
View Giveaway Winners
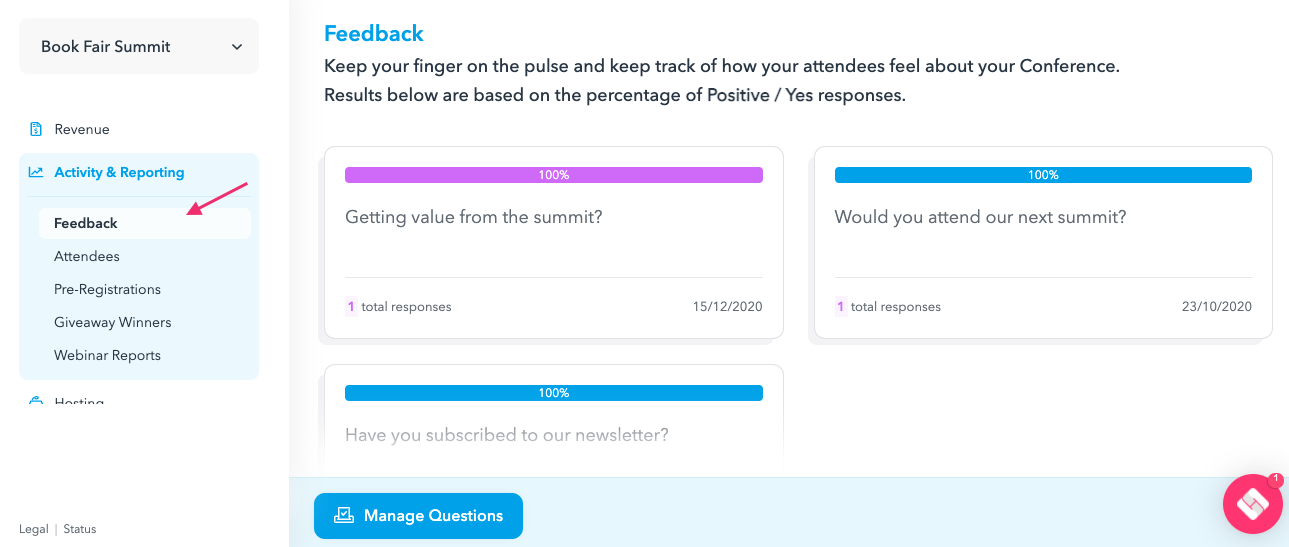click(113, 322)
